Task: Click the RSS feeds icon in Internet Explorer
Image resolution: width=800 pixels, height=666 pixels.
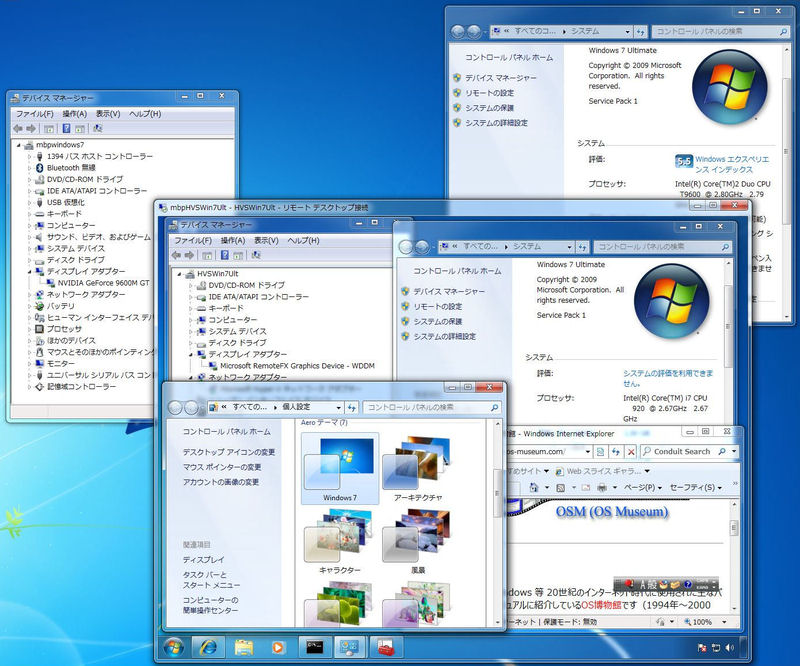Action: pyautogui.click(x=560, y=487)
